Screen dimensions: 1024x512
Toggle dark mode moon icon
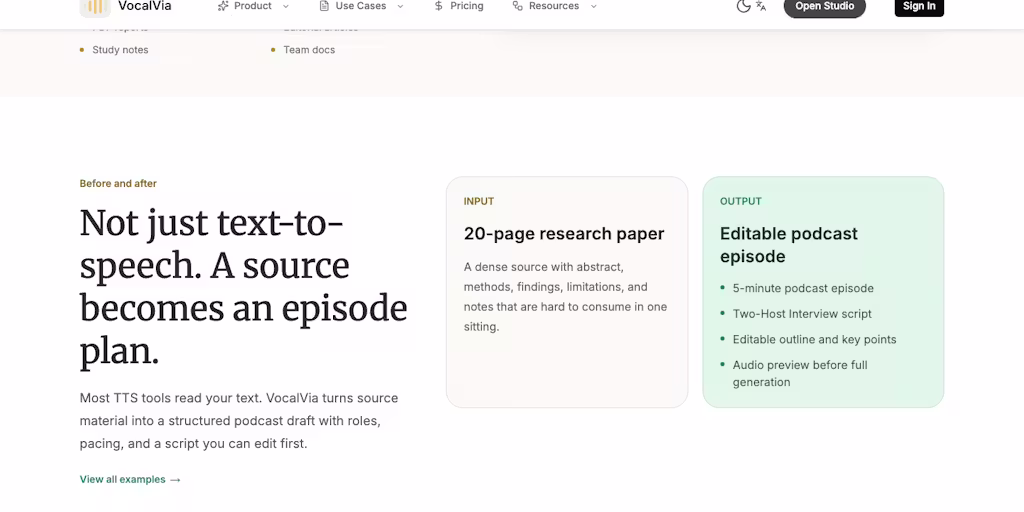[x=743, y=7]
